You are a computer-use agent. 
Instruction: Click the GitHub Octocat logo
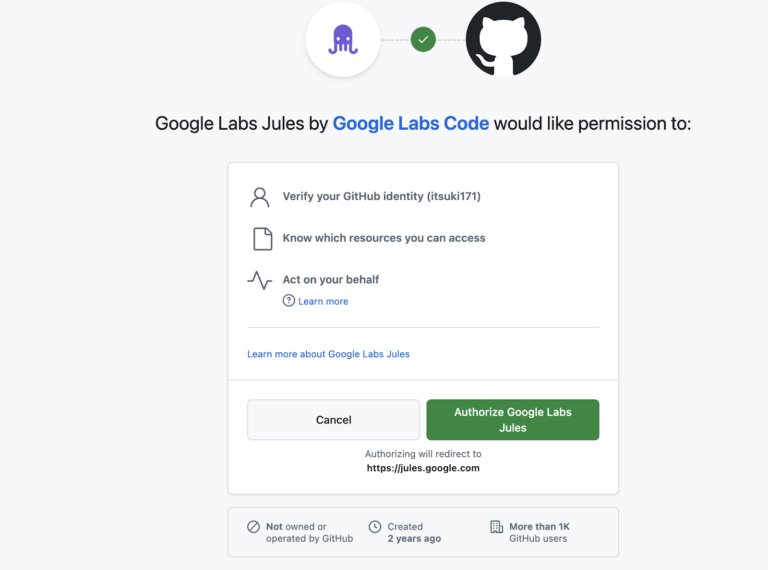[x=504, y=39]
